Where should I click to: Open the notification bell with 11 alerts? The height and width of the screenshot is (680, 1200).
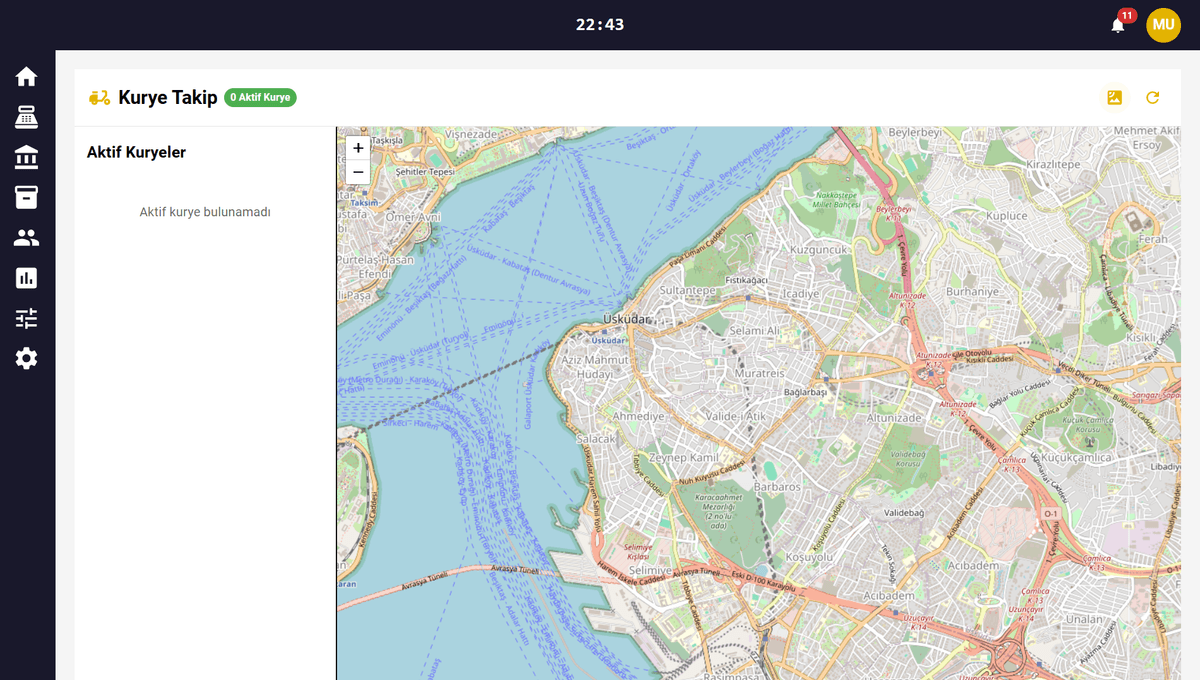[1118, 25]
